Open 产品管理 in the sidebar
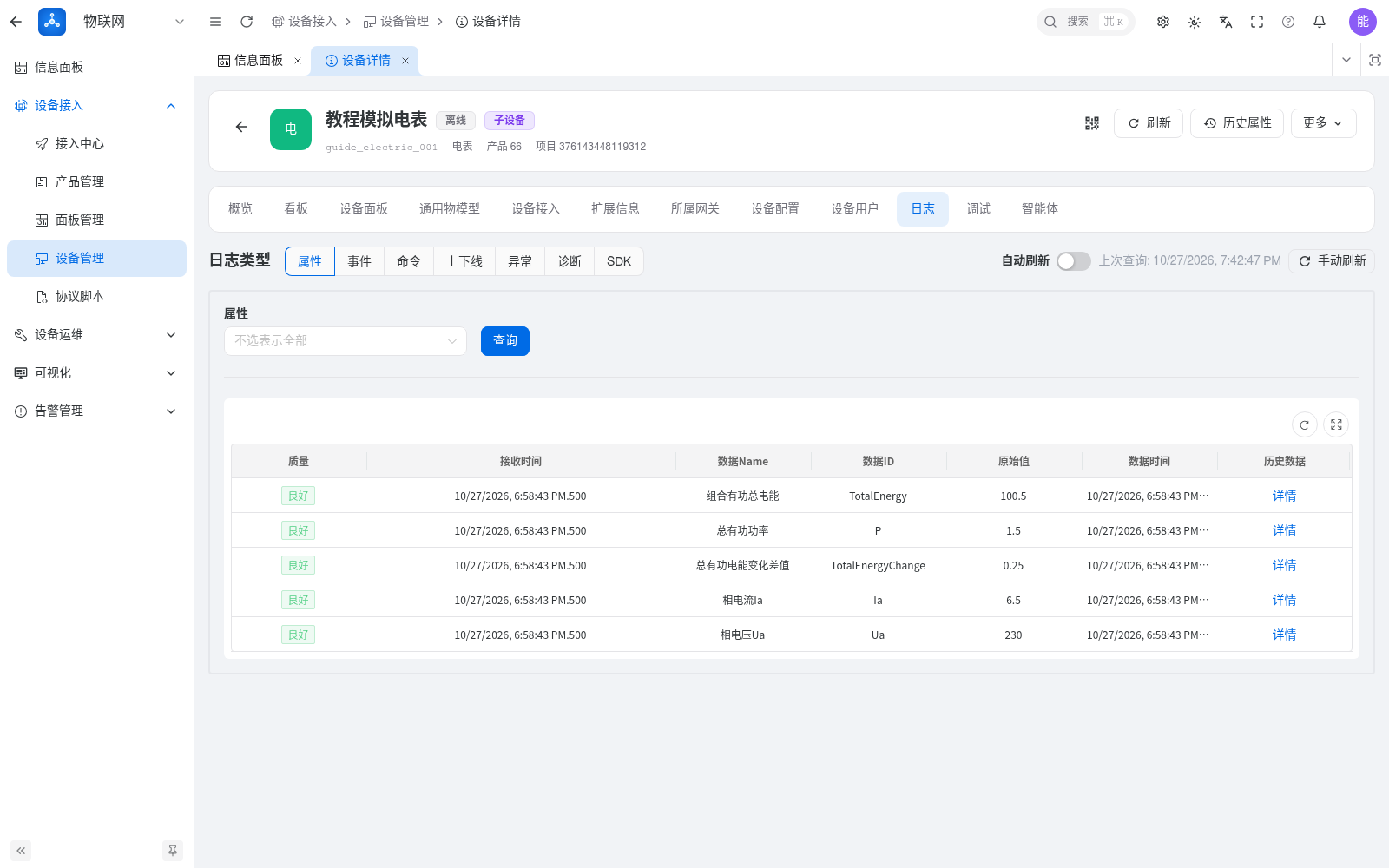Viewport: 1389px width, 868px height. (96, 182)
